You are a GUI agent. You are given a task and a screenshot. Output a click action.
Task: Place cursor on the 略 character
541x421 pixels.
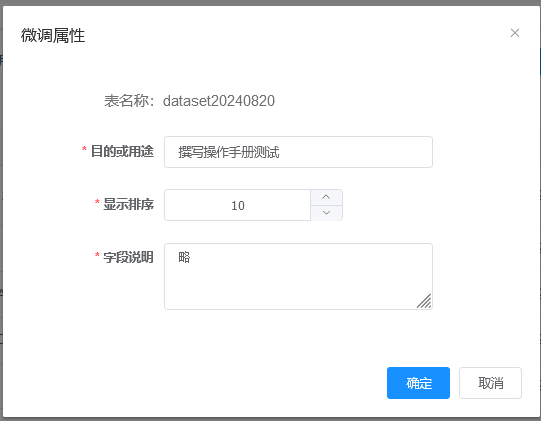point(184,257)
